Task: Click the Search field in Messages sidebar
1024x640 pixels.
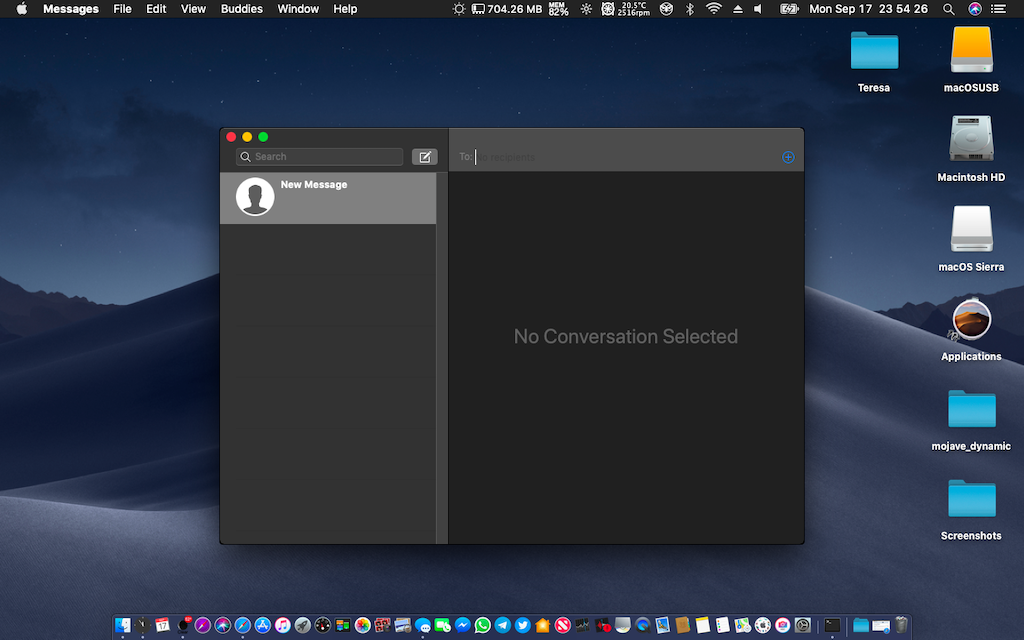Action: coord(319,157)
